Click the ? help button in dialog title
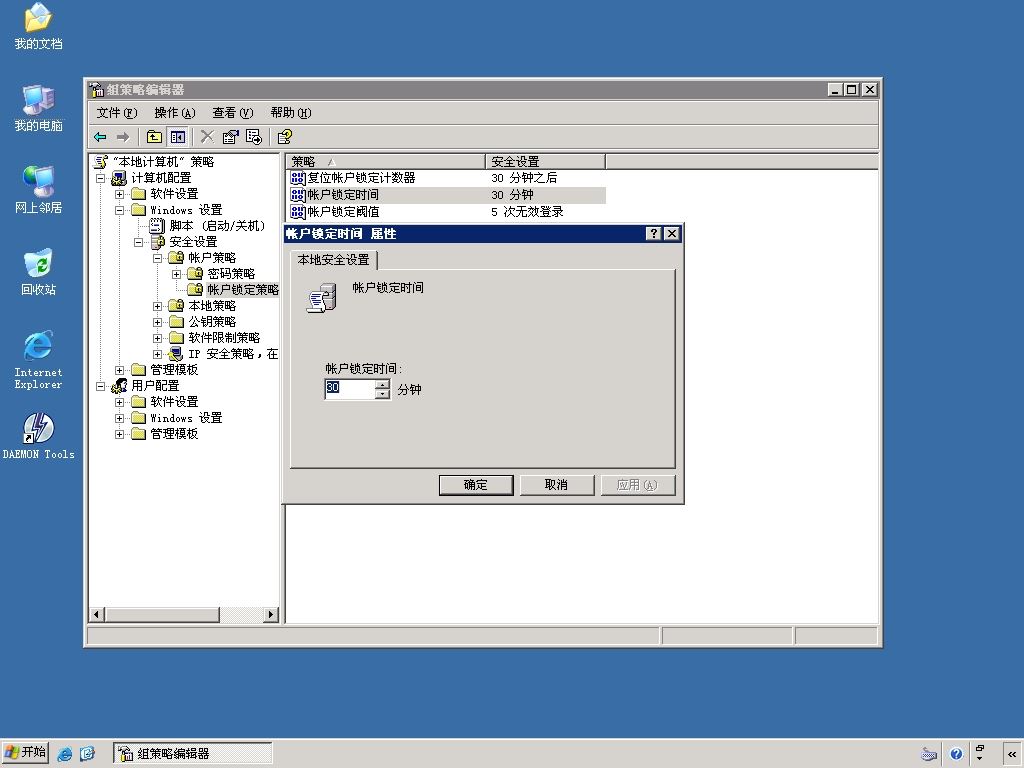The width and height of the screenshot is (1024, 768). pyautogui.click(x=653, y=234)
